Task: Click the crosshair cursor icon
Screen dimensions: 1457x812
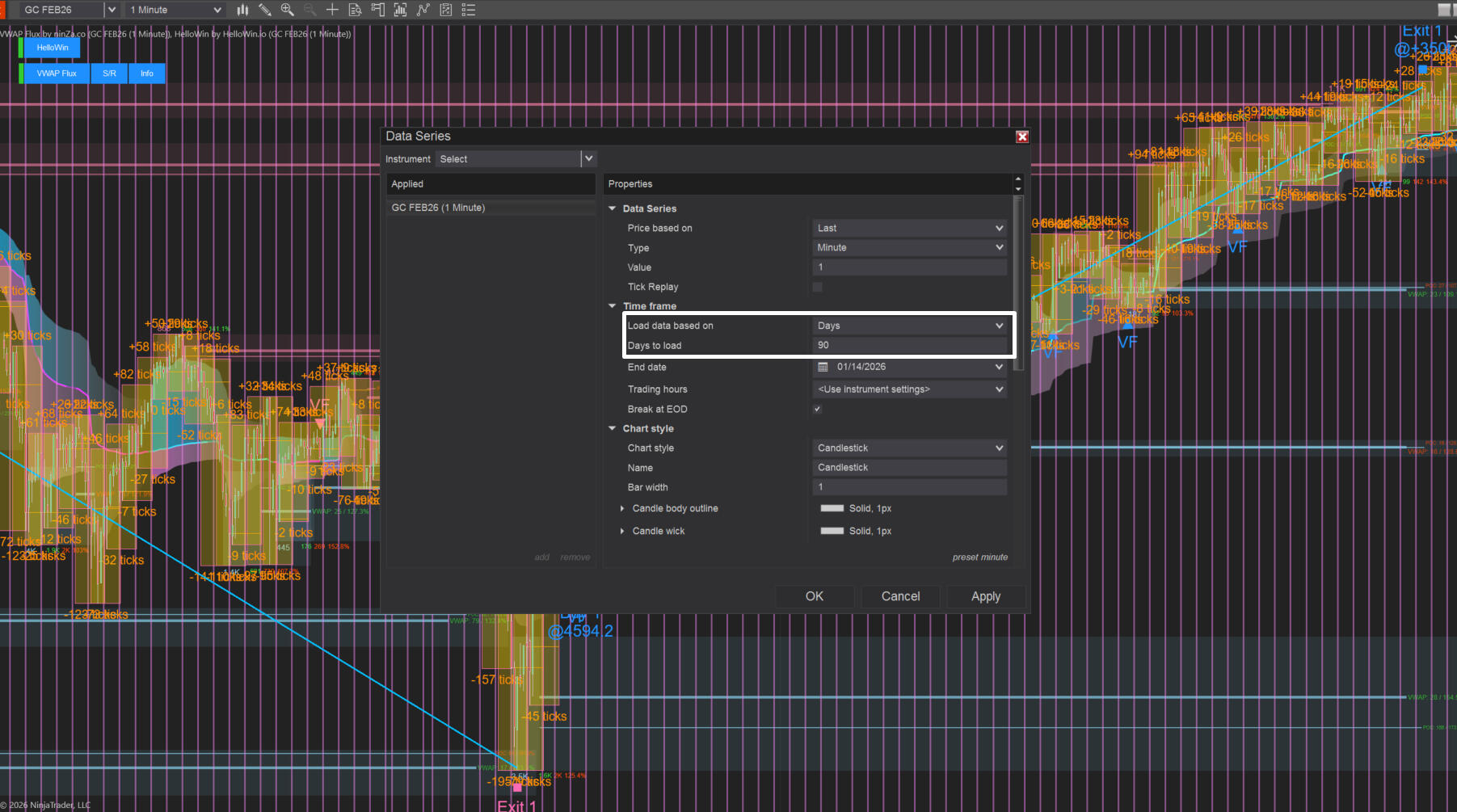Action: coord(332,10)
